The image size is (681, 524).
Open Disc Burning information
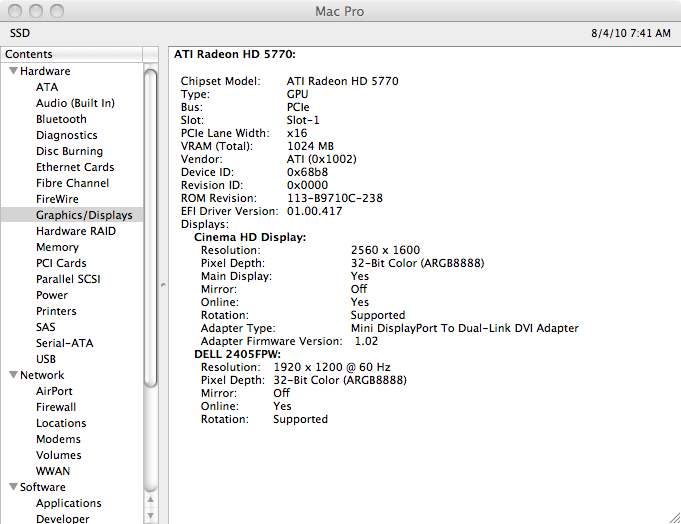click(69, 151)
